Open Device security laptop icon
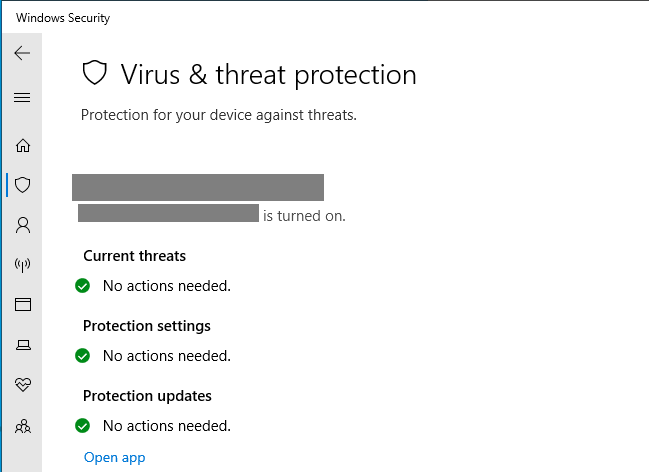Image resolution: width=649 pixels, height=472 pixels. 22,345
